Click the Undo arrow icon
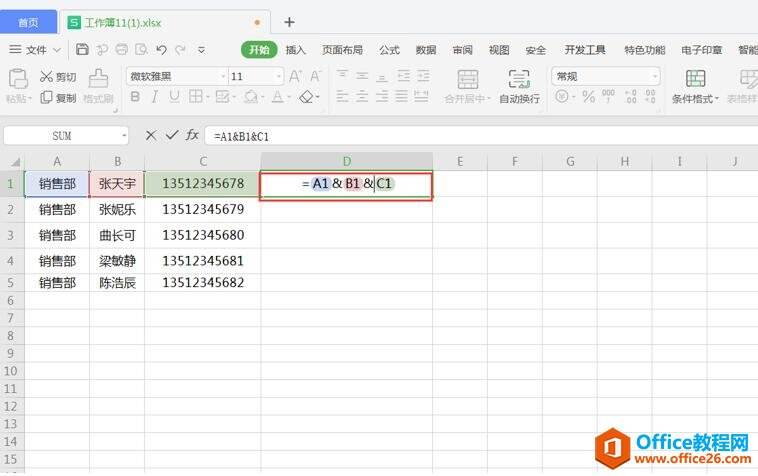The image size is (758, 476). point(161,49)
